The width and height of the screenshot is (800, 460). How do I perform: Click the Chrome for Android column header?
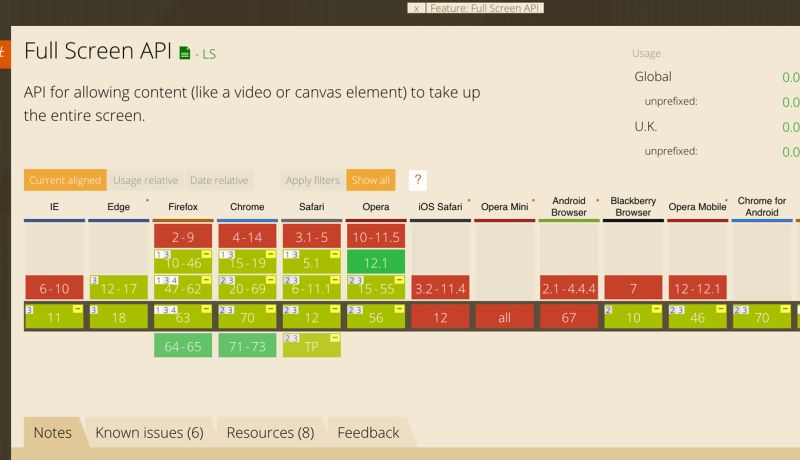point(761,207)
